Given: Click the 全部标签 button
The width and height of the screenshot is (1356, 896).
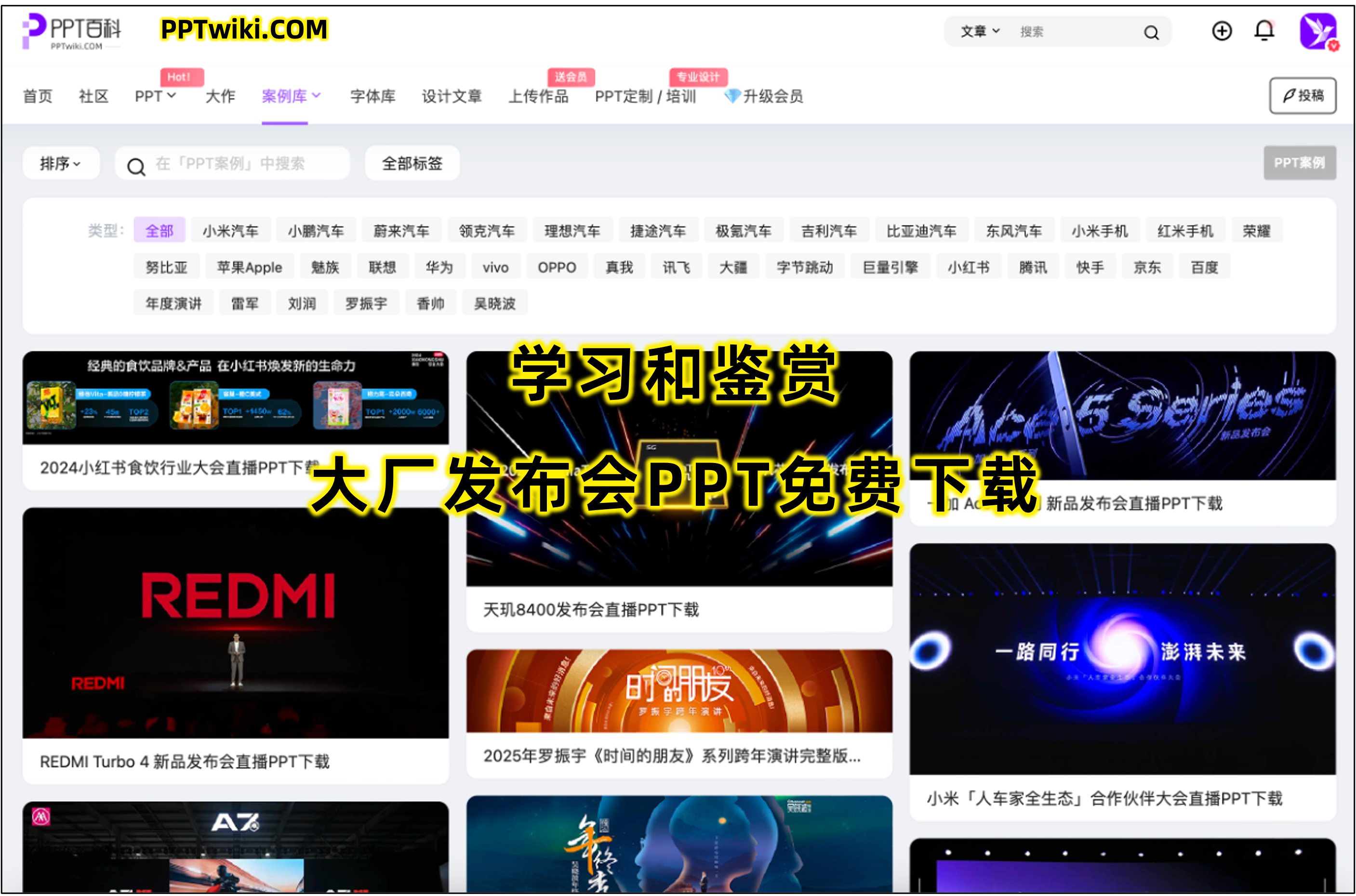Looking at the screenshot, I should coord(412,163).
